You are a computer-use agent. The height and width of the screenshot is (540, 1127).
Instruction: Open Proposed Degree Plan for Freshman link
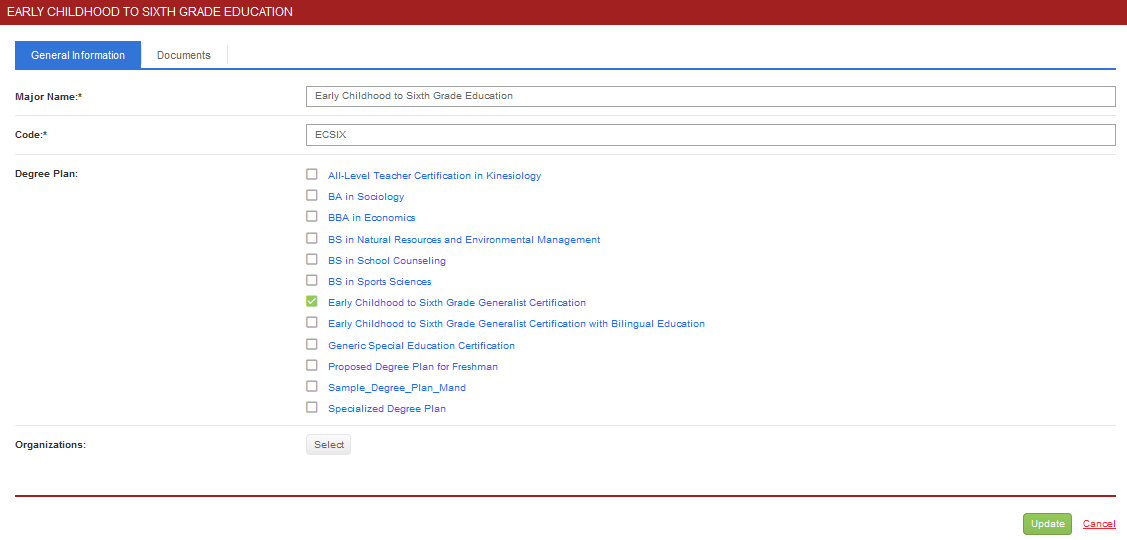click(x=413, y=367)
